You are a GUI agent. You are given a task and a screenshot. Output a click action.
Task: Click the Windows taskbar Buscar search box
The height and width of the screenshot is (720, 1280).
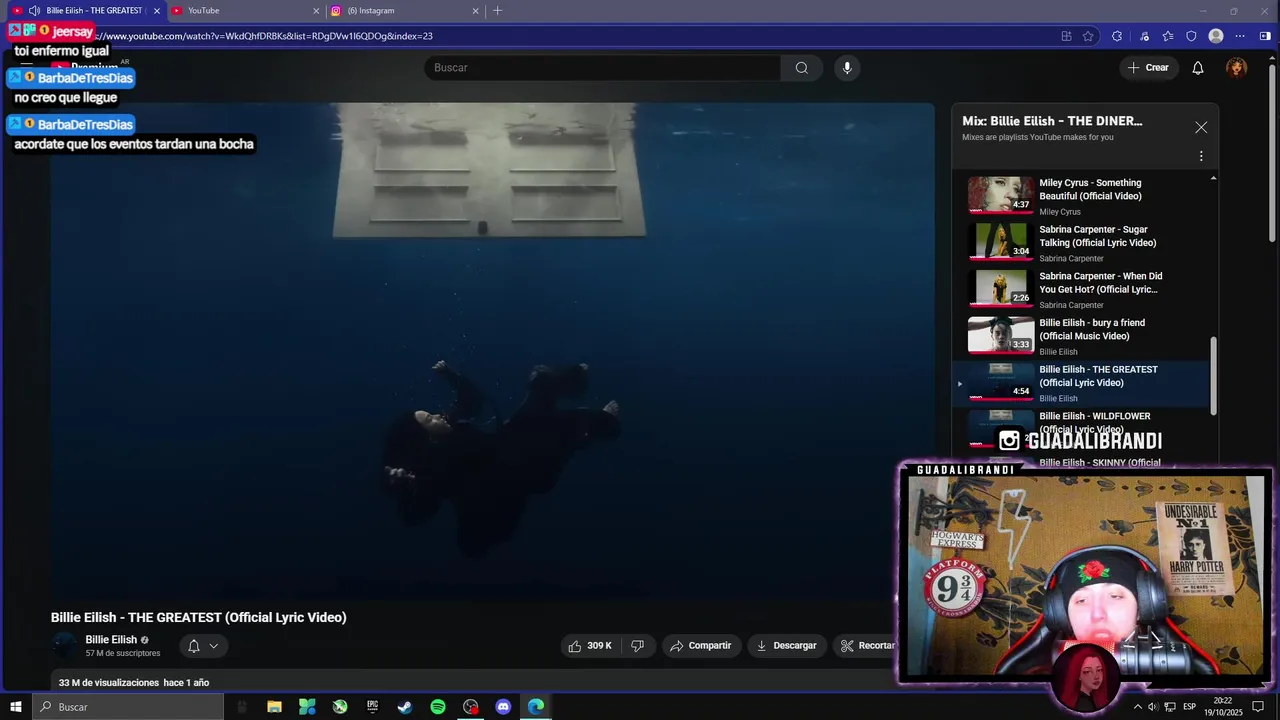(x=128, y=707)
